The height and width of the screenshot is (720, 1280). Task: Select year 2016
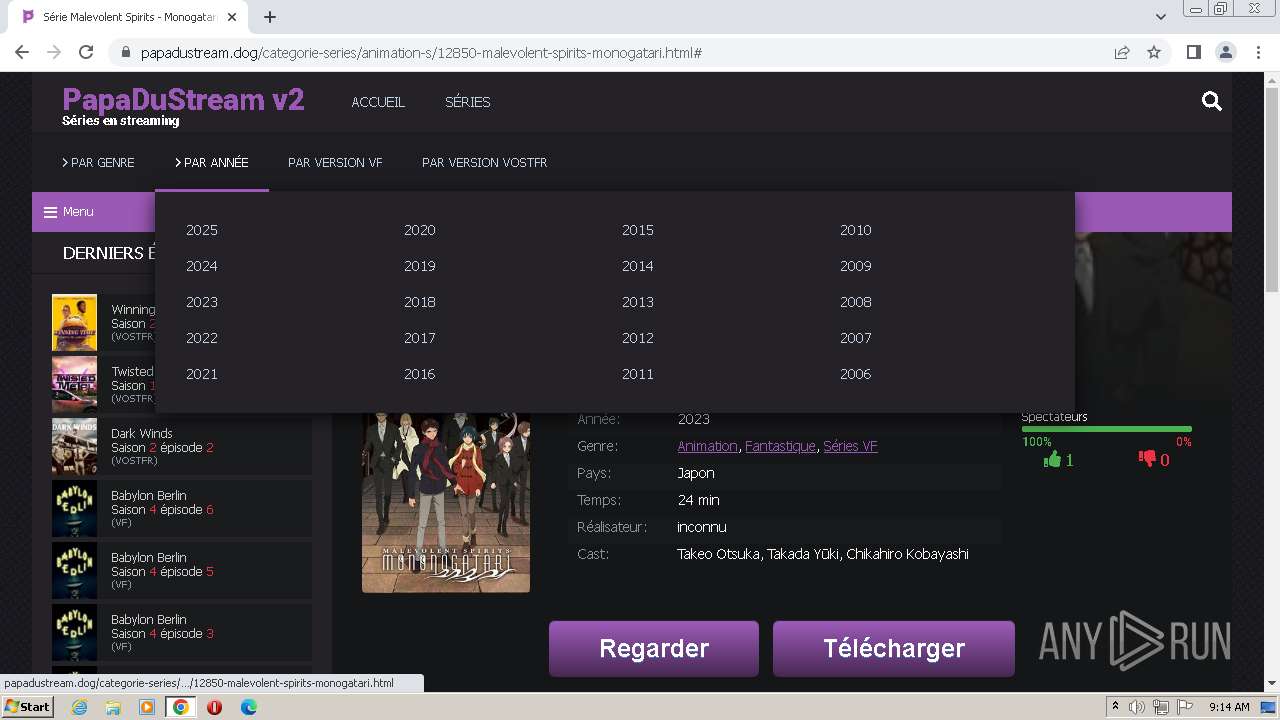(x=419, y=374)
